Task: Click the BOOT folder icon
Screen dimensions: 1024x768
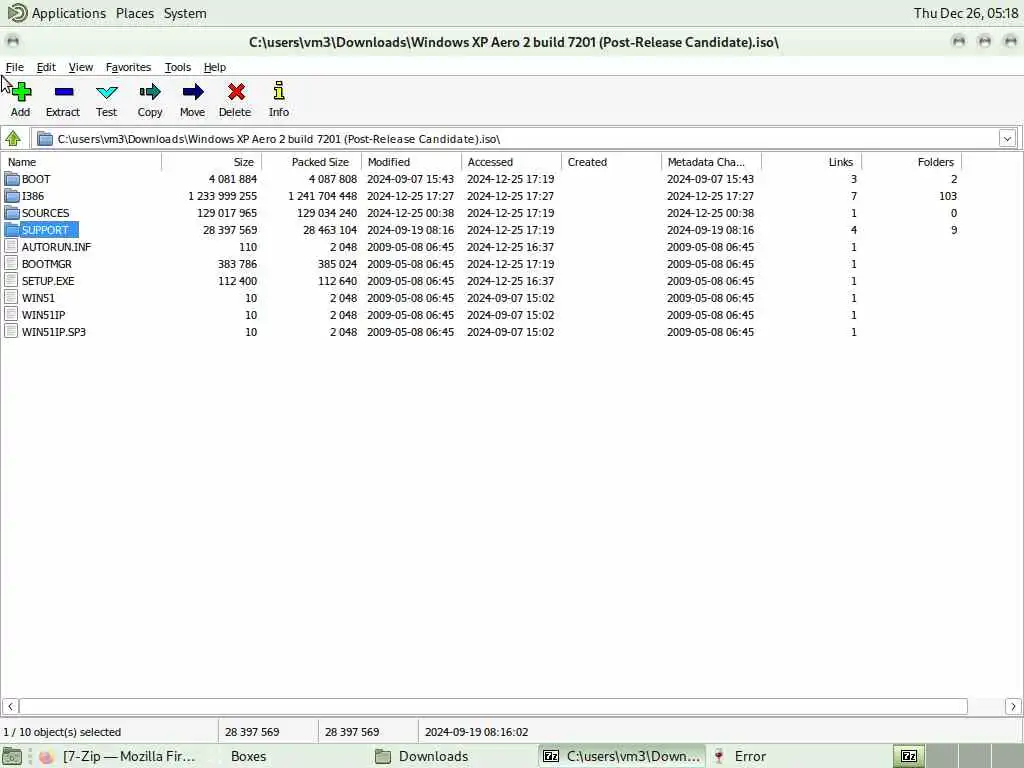Action: tap(12, 179)
